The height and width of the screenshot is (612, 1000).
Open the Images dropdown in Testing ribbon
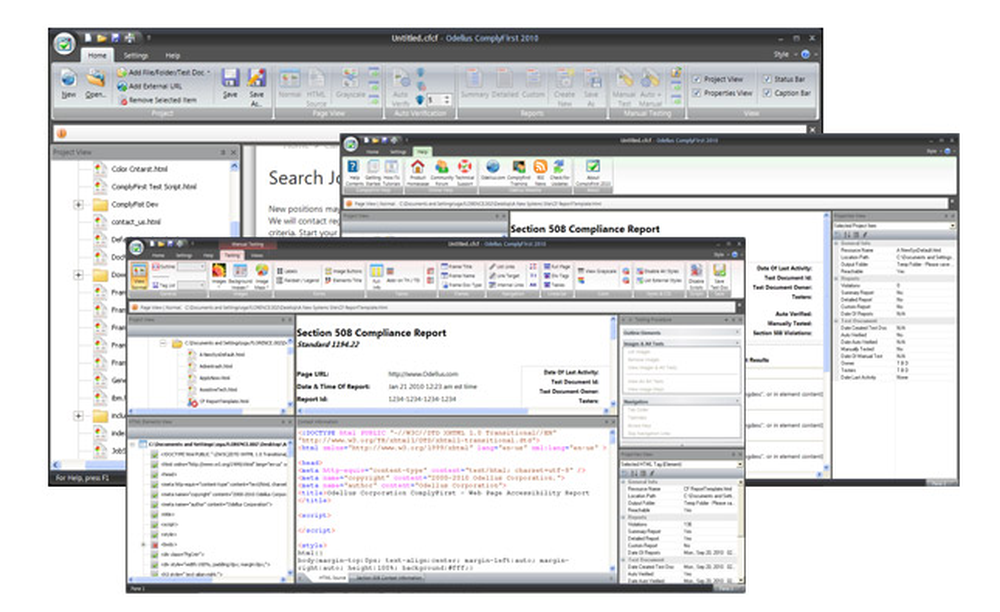219,275
